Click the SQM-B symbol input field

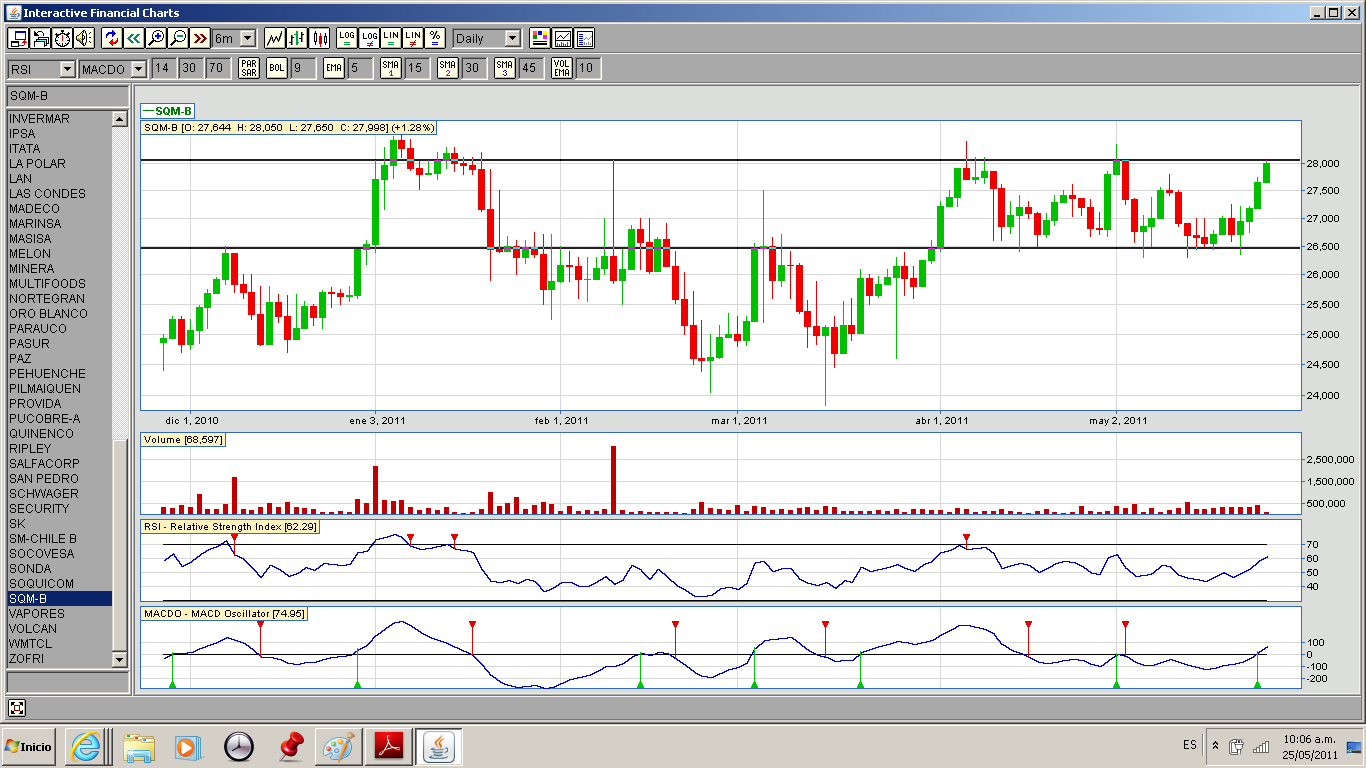(66, 96)
